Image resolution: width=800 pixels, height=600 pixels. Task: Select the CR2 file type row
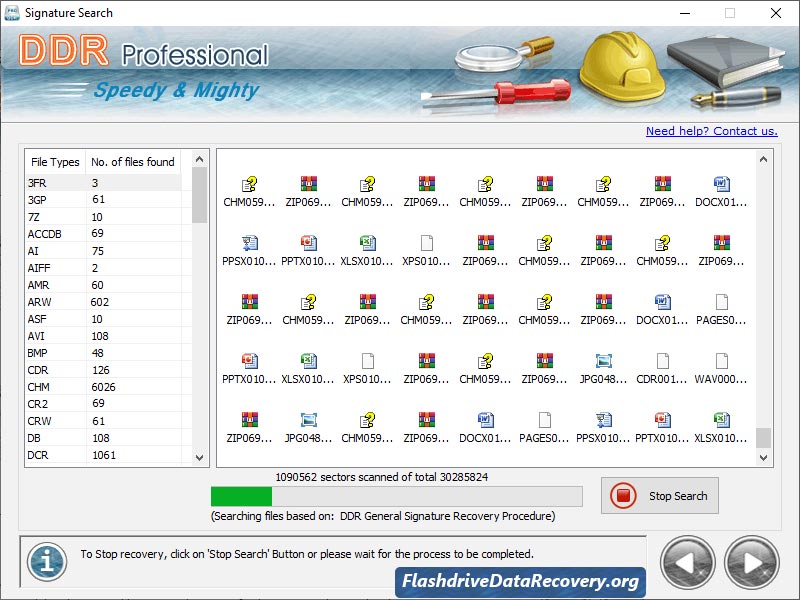[104, 404]
